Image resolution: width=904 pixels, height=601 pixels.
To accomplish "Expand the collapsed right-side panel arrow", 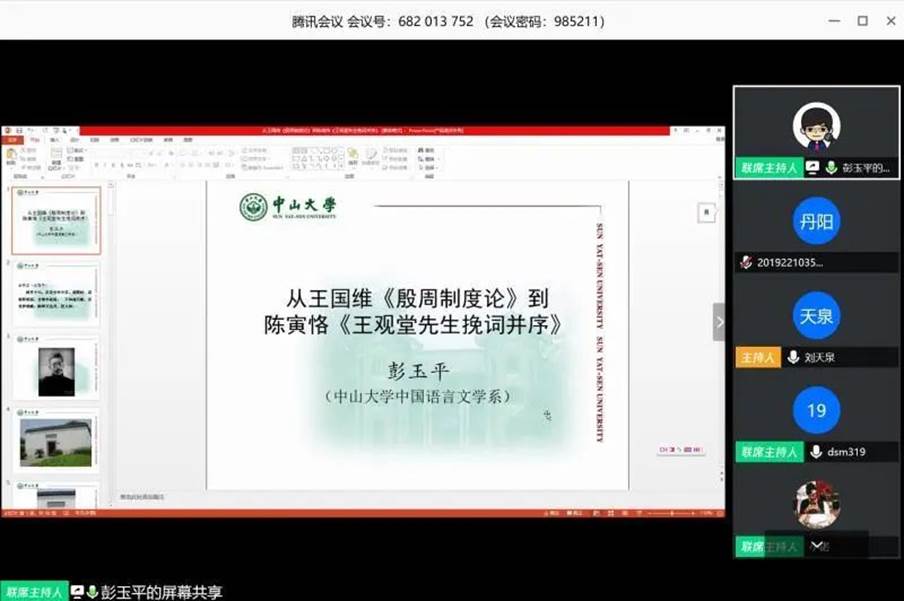I will tap(720, 322).
